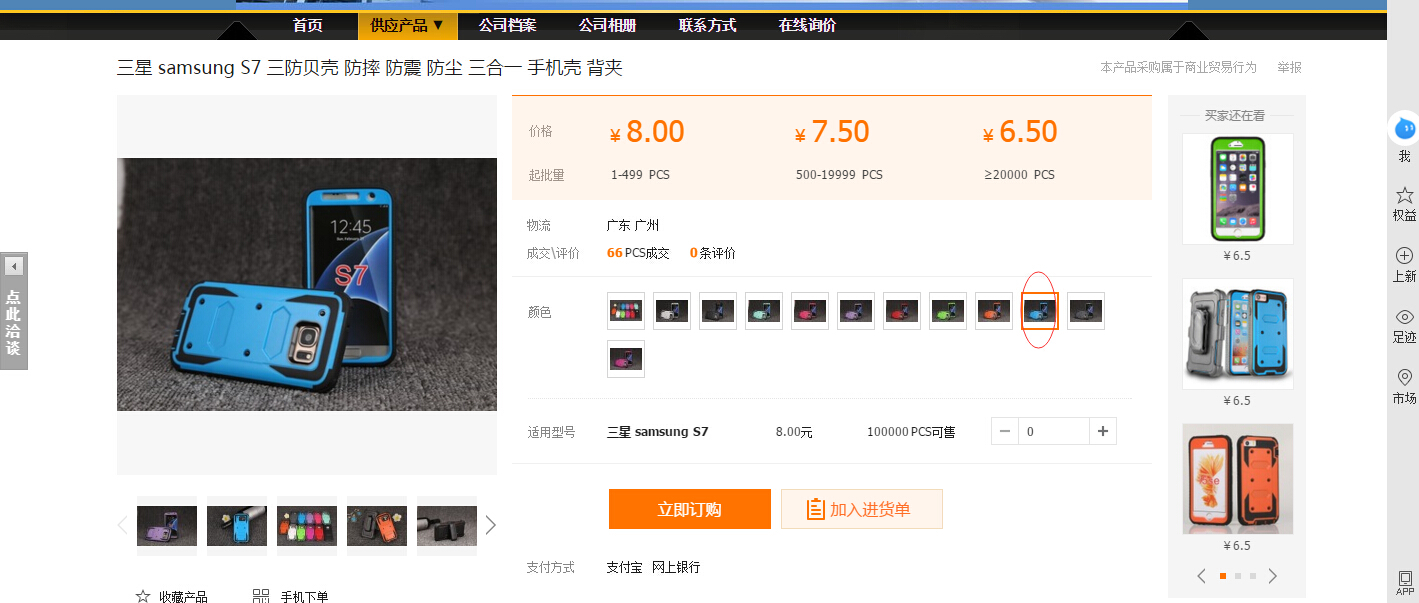The image size is (1419, 603).
Task: Open the 市场 location pin icon
Action: (x=1404, y=377)
